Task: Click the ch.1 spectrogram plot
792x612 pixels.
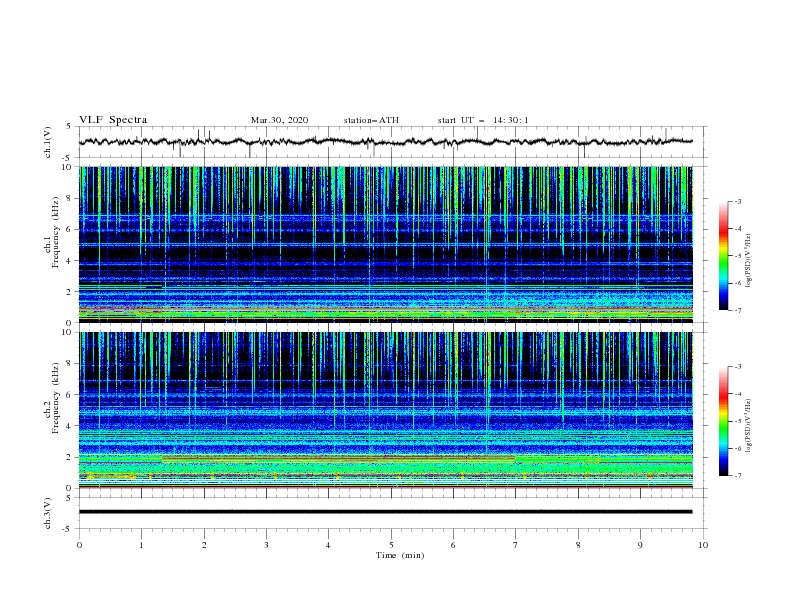Action: [x=386, y=244]
